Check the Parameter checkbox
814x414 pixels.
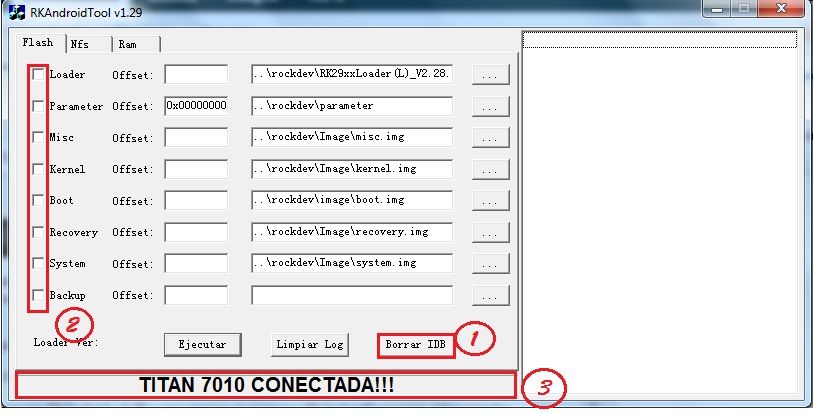38,106
